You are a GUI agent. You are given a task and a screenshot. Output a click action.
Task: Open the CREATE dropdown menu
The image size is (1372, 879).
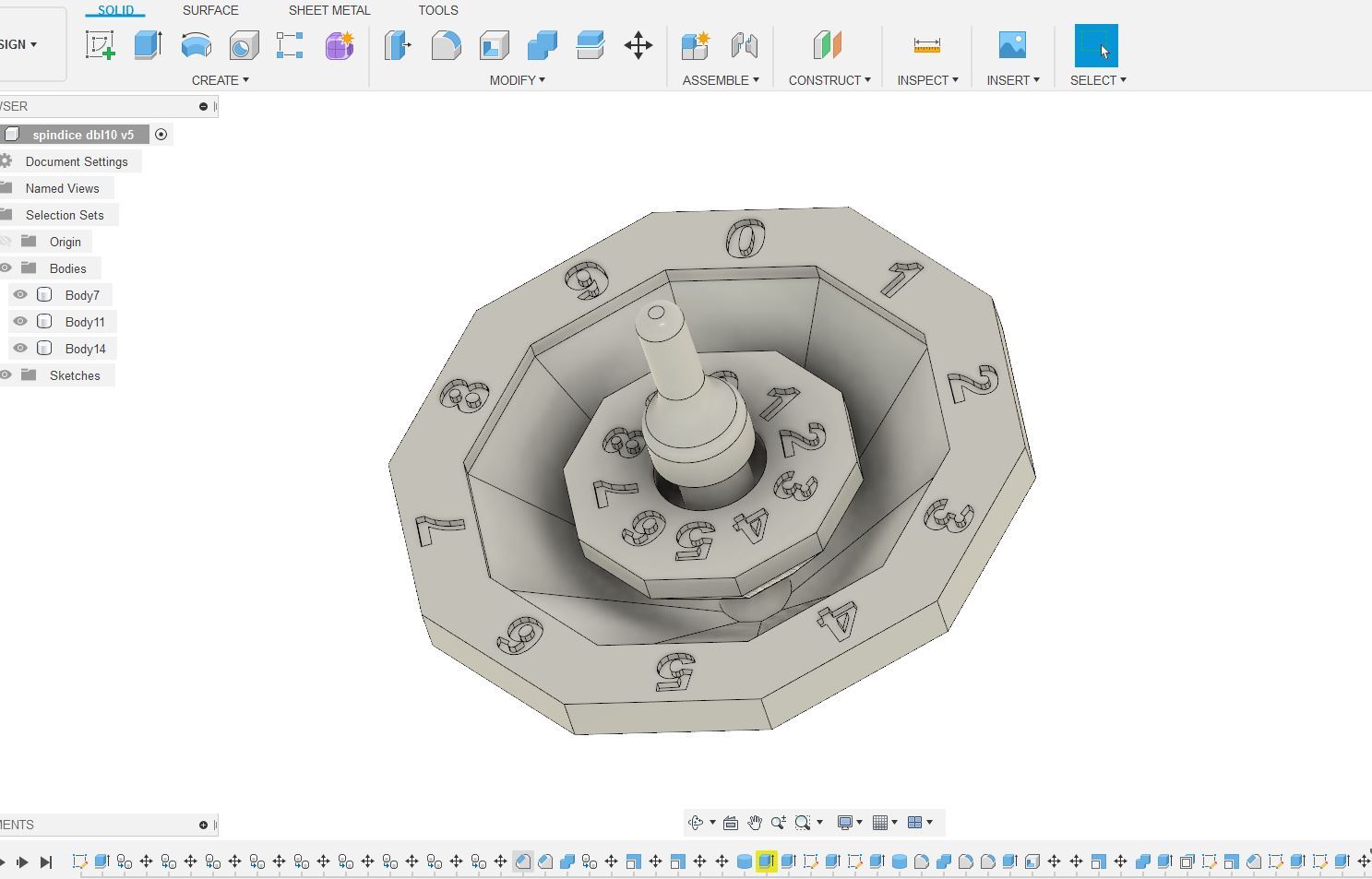(220, 80)
